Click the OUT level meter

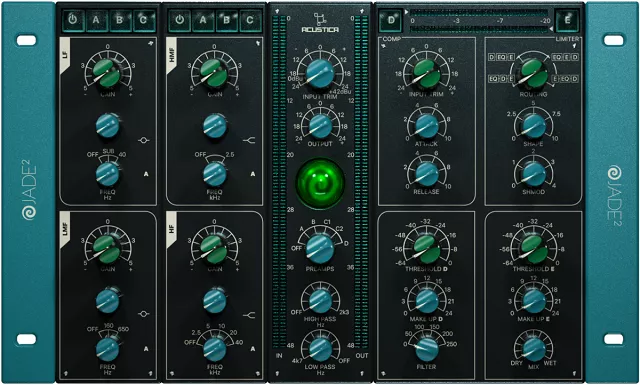361,182
